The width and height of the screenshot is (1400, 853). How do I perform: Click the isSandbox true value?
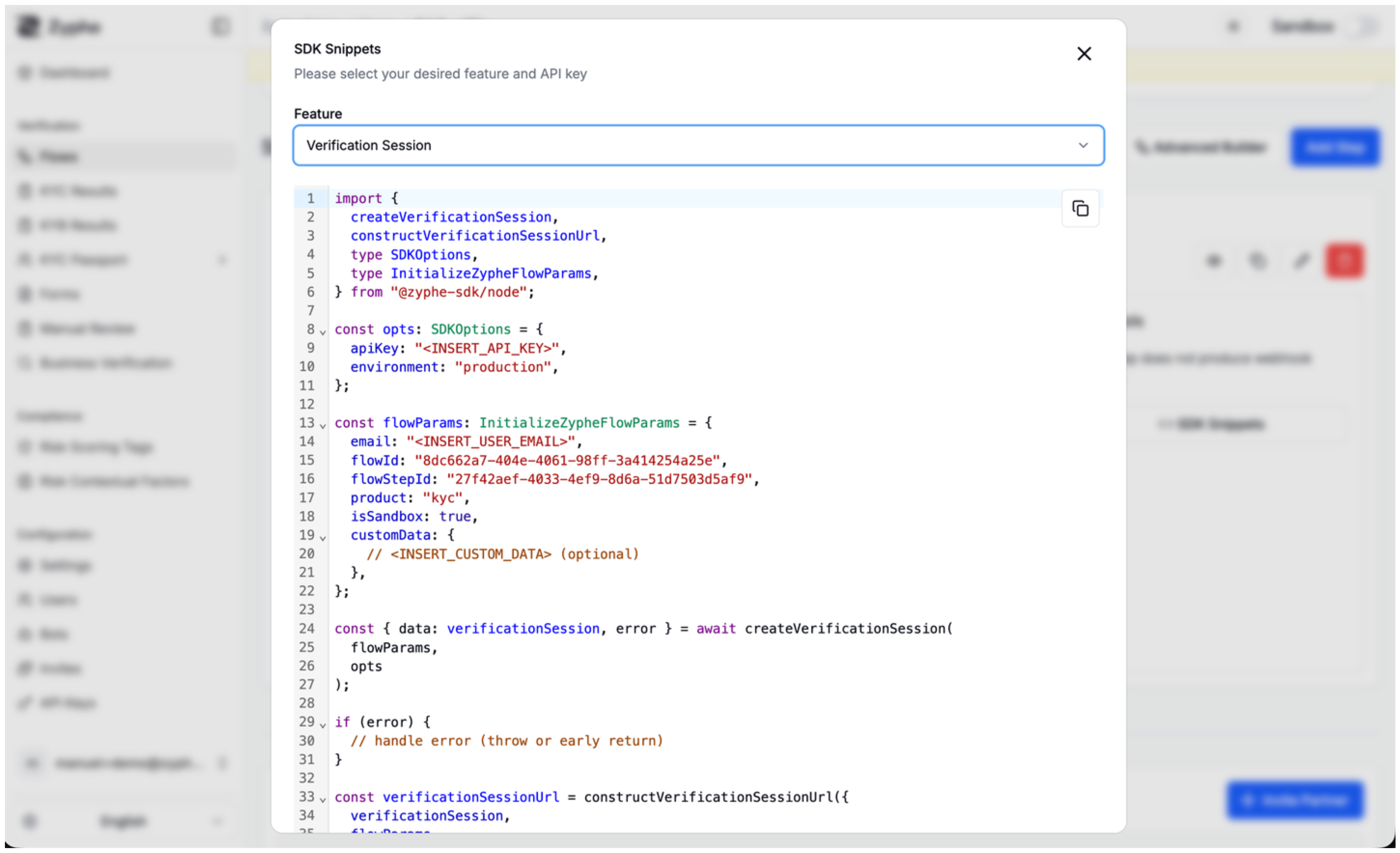[455, 517]
